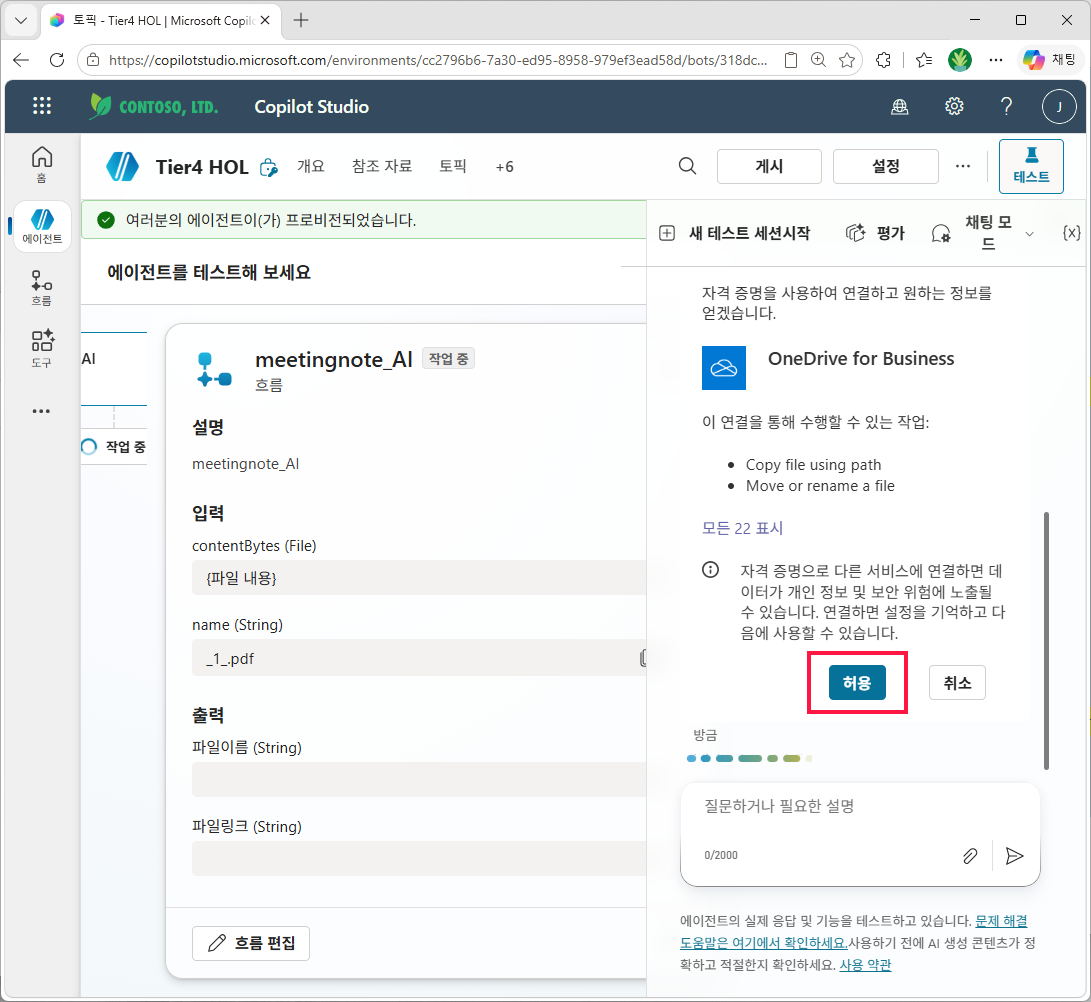Click the Move or rename a file item
Image resolution: width=1091 pixels, height=1002 pixels.
(x=820, y=486)
